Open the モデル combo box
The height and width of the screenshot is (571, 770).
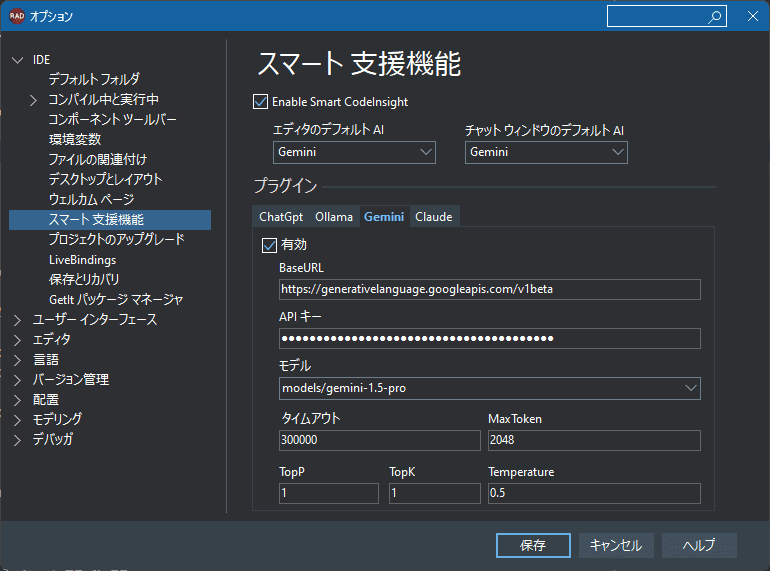tap(490, 388)
